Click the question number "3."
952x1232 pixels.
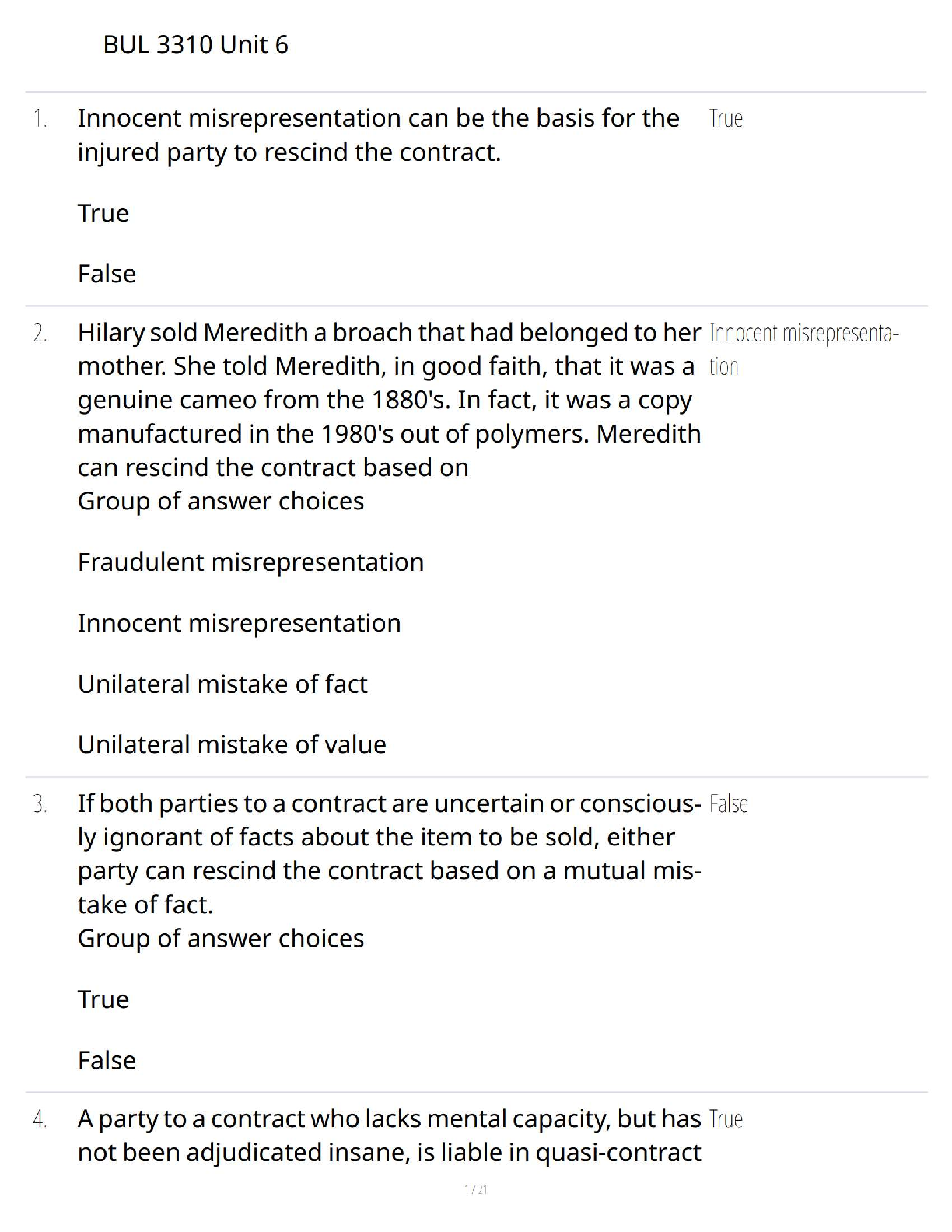pyautogui.click(x=40, y=804)
